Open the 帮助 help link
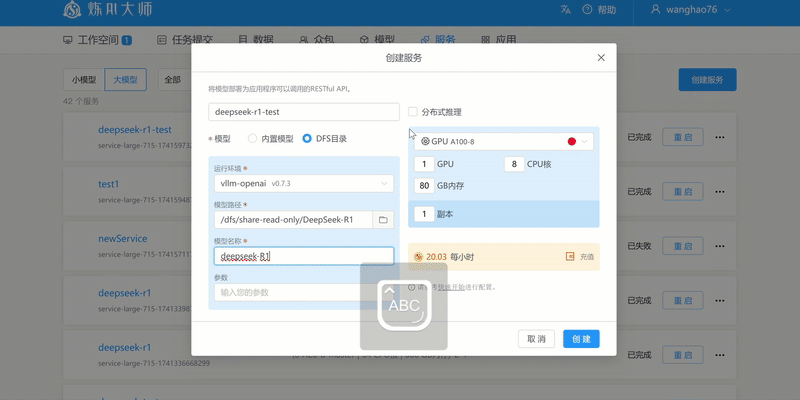The height and width of the screenshot is (400, 800). click(x=599, y=10)
